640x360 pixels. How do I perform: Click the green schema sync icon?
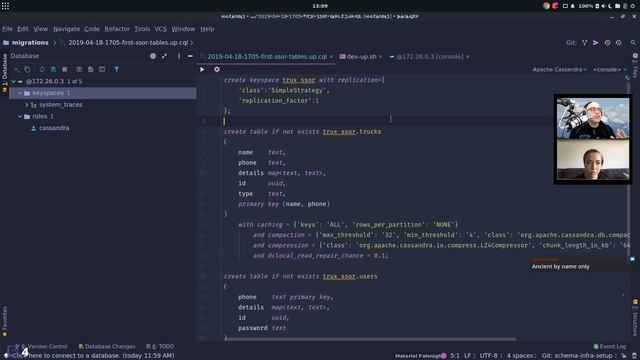click(53, 69)
